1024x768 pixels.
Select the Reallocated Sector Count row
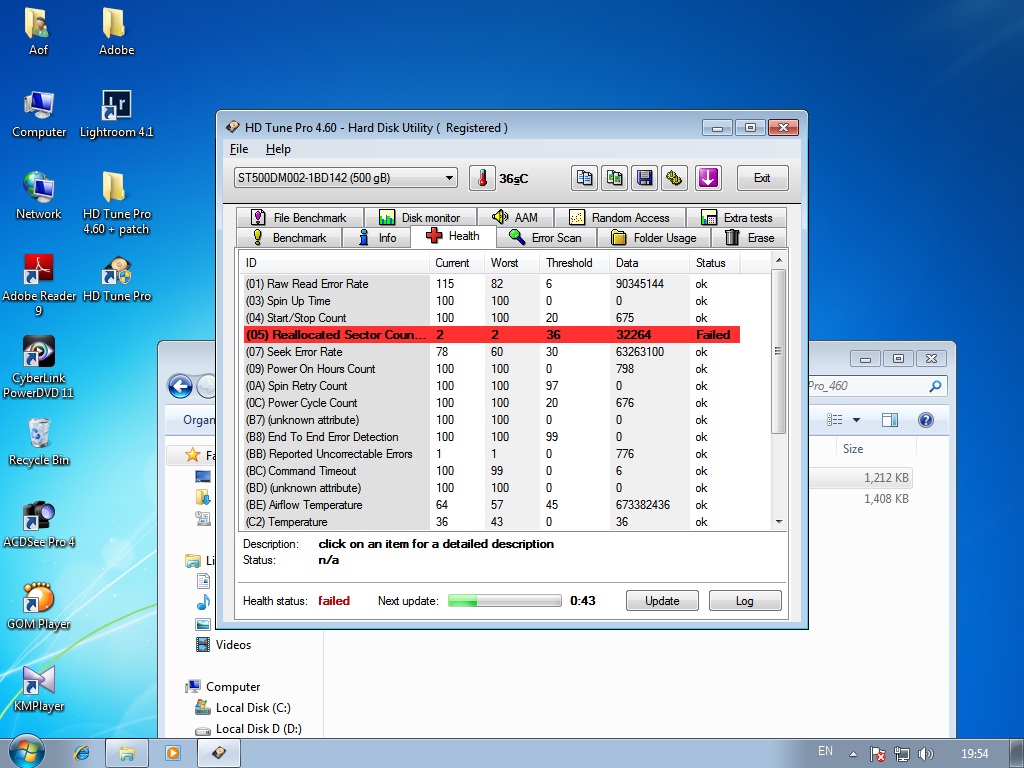point(492,334)
